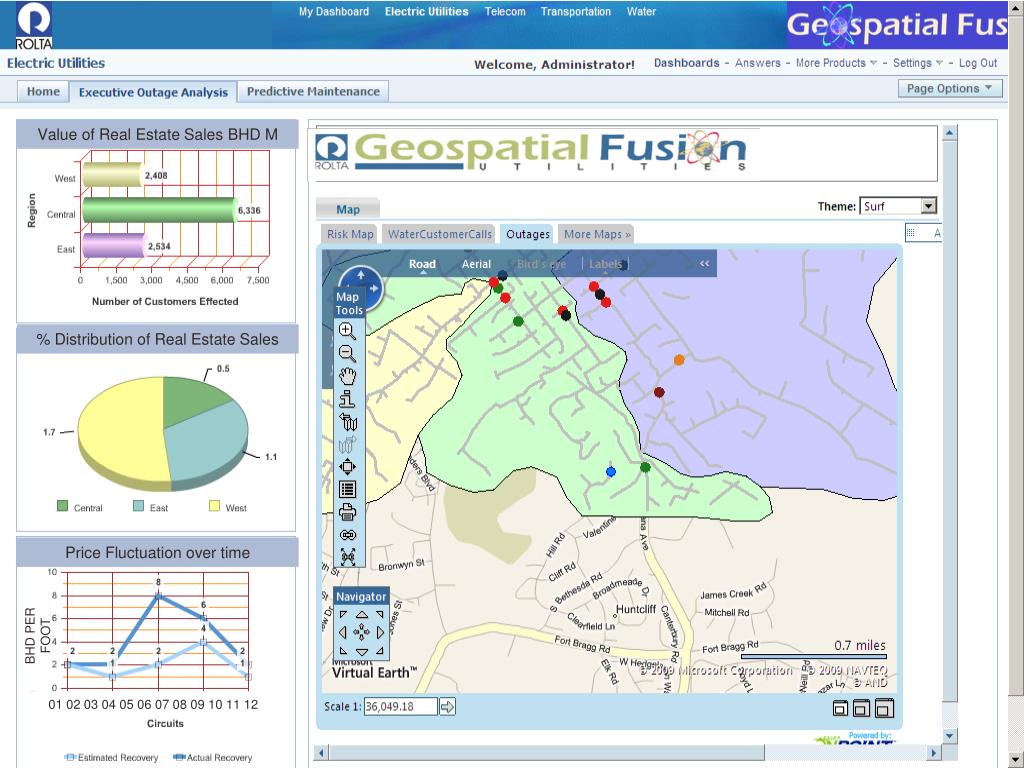Click the orange outage dot on map
Image resolution: width=1024 pixels, height=768 pixels.
click(679, 360)
